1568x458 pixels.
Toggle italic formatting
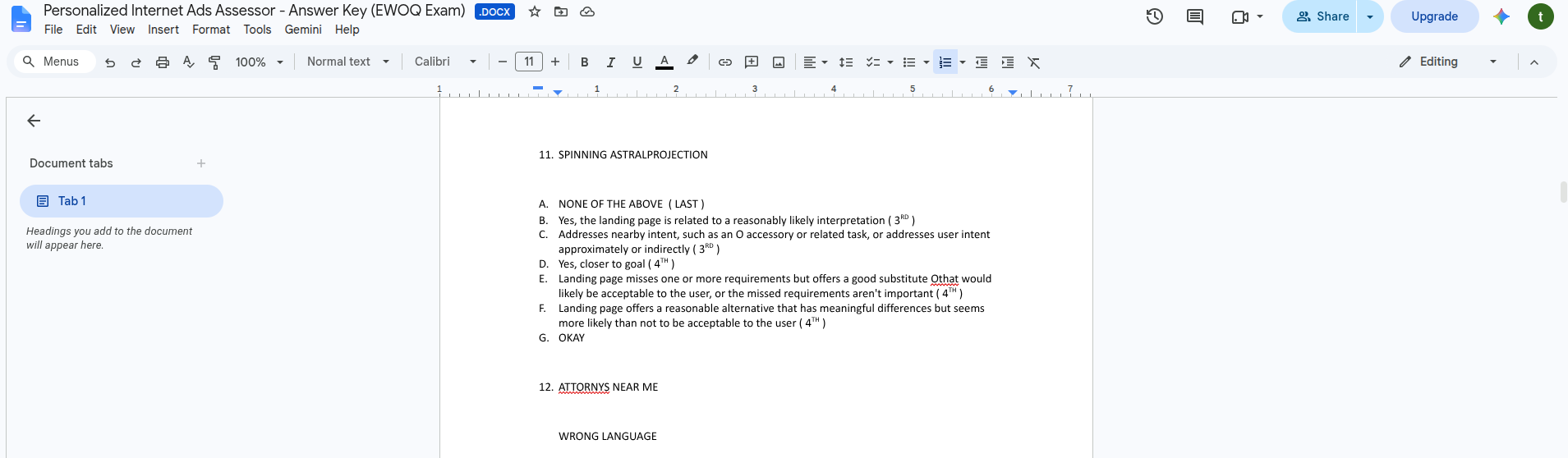(x=611, y=62)
